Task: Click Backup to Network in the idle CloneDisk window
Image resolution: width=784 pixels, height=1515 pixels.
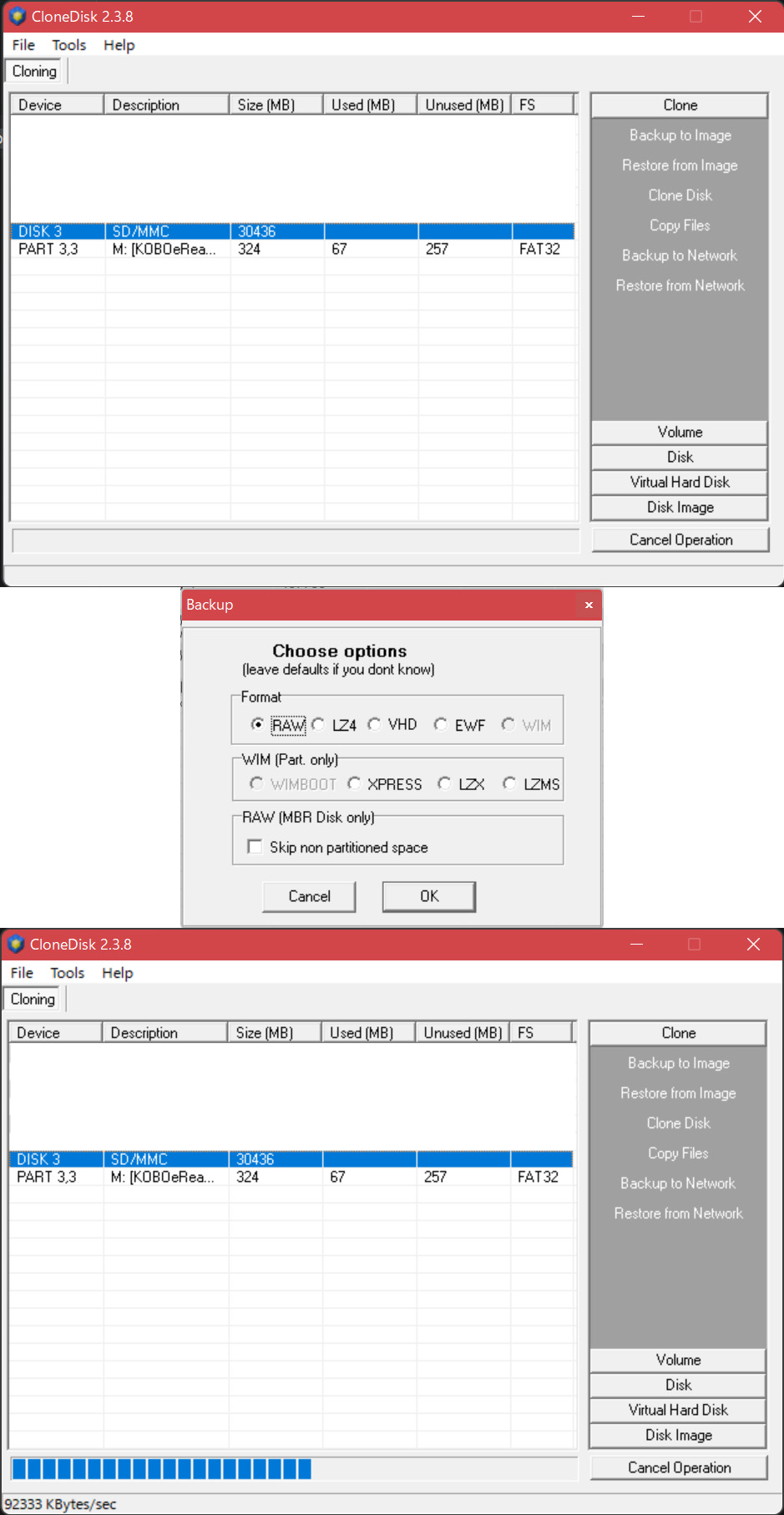Action: 680,256
